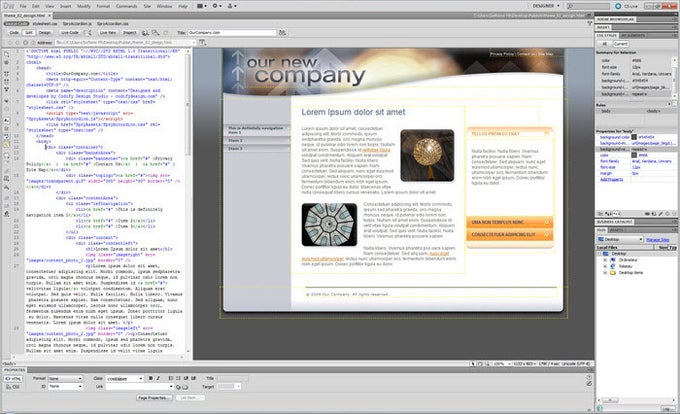Click the File management icon right of Title

pos(282,33)
